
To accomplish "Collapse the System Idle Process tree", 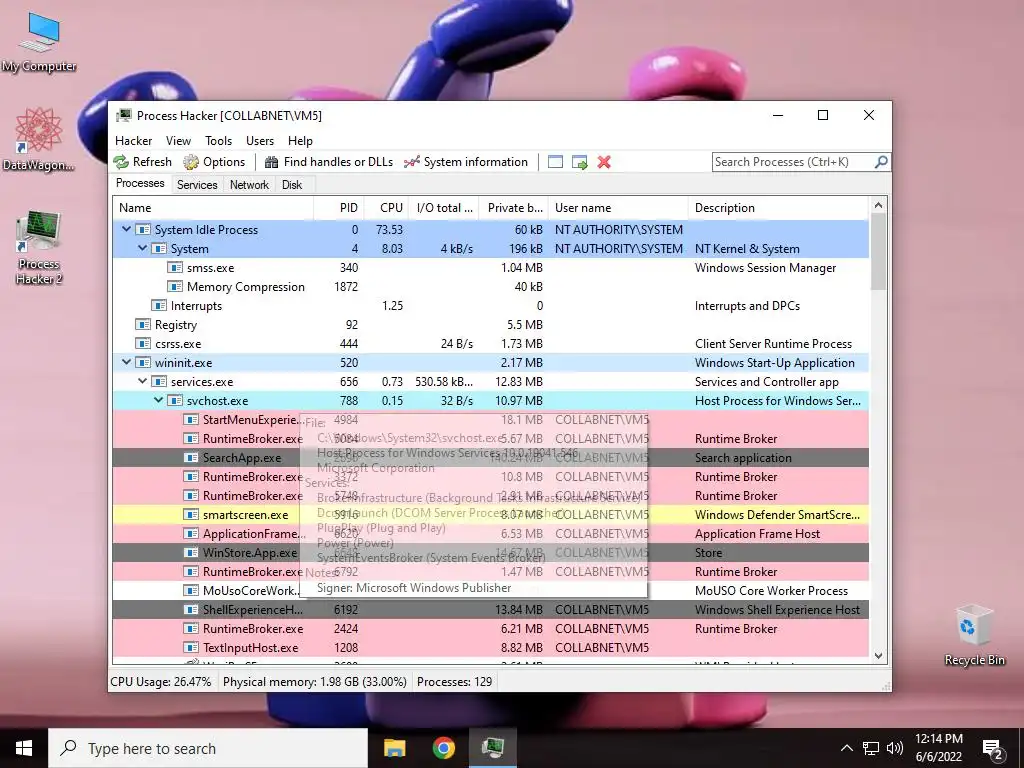I will (x=126, y=229).
